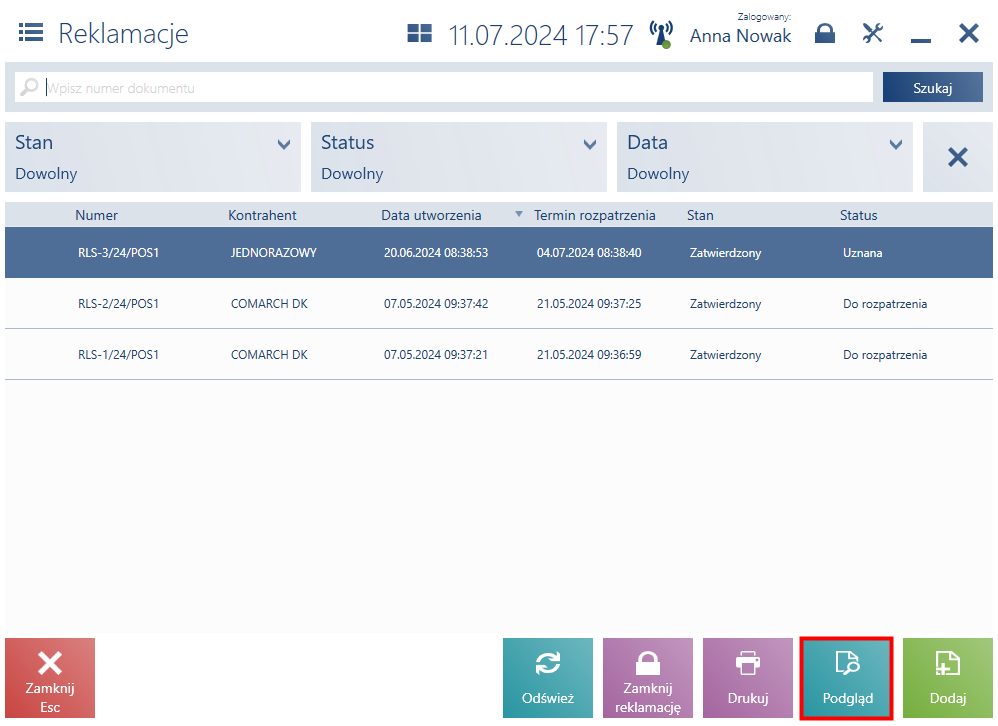
Task: Open complaint preview with Podgląd
Action: coord(847,678)
